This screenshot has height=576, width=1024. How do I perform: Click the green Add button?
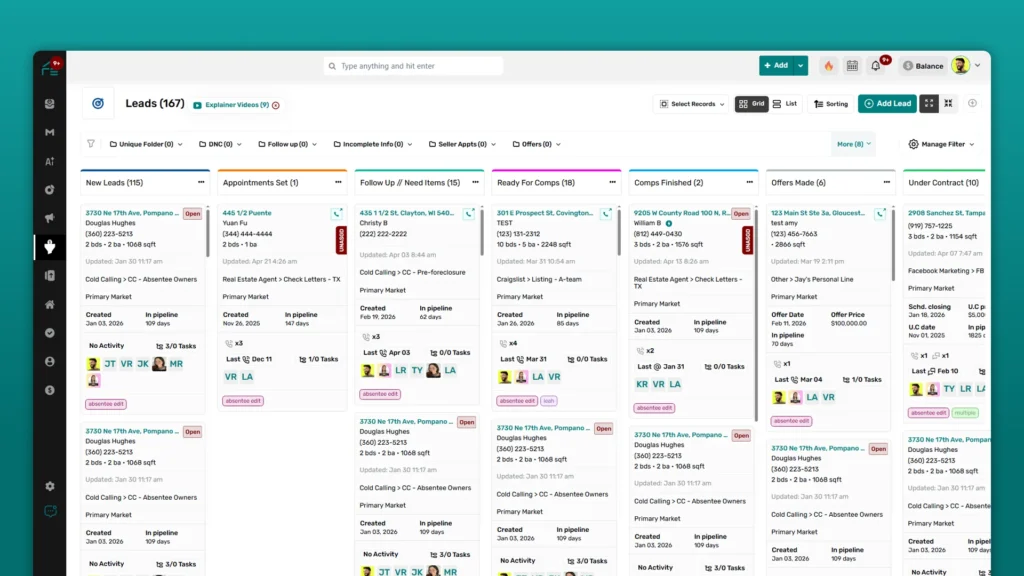coord(776,65)
